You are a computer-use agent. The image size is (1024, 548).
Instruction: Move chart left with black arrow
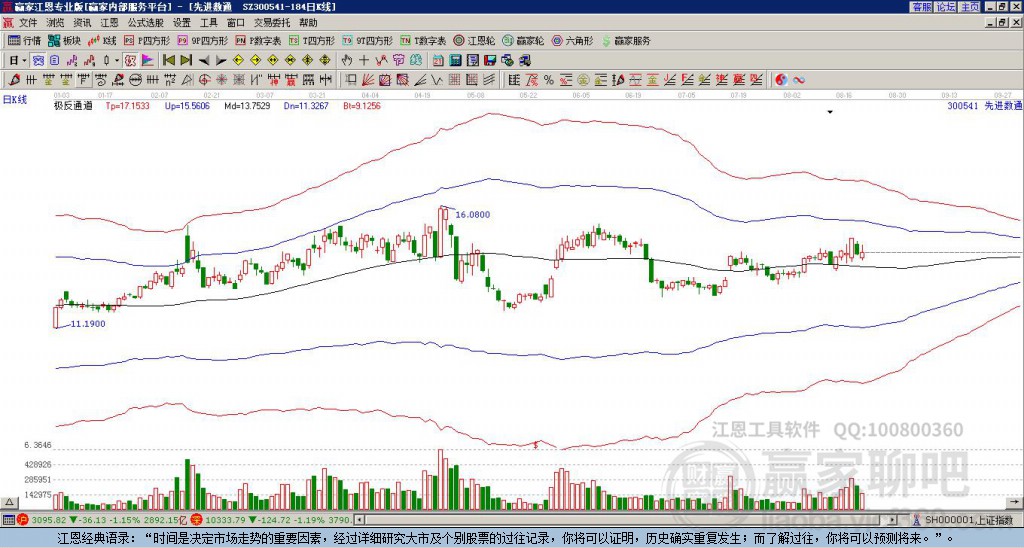(x=204, y=60)
